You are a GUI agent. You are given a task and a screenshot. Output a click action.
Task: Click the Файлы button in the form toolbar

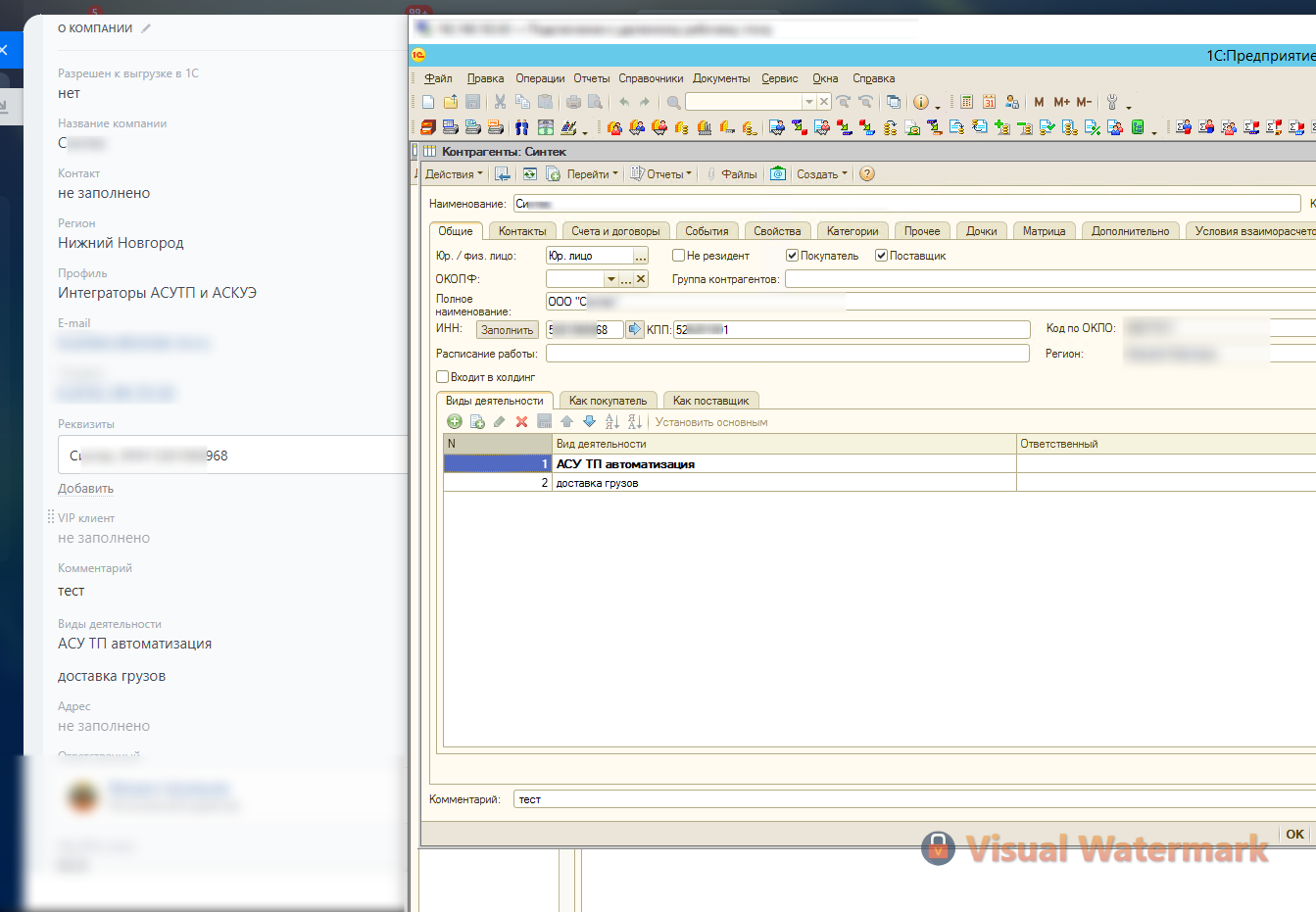[x=731, y=174]
